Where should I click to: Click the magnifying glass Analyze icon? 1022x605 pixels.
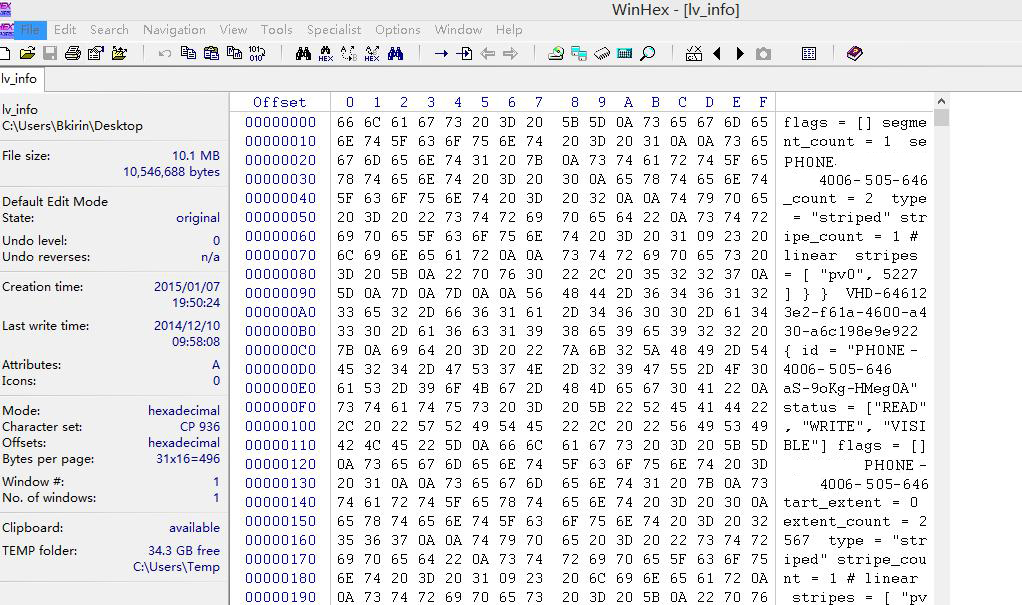(647, 53)
